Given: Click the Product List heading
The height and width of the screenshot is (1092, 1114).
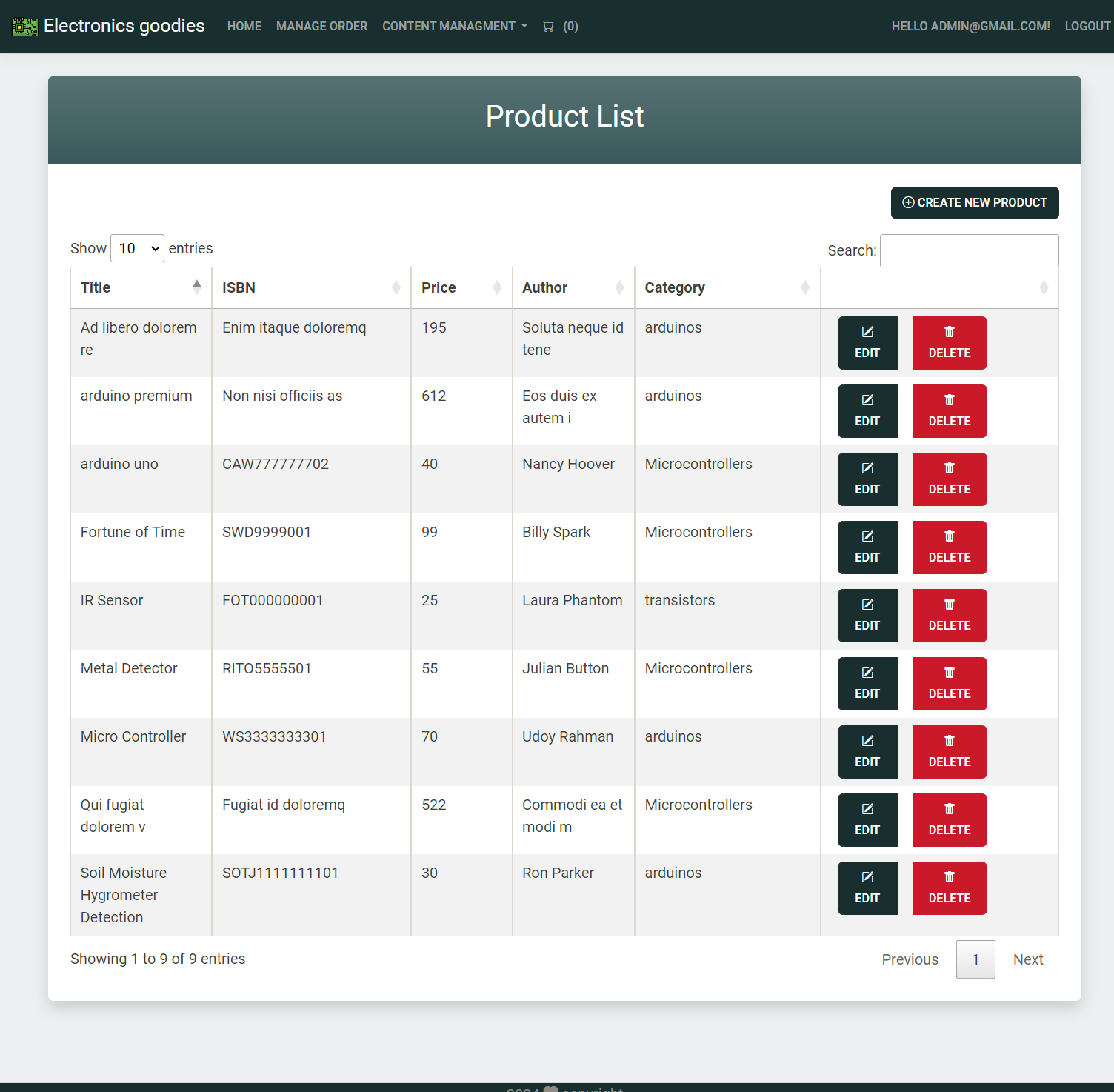Looking at the screenshot, I should (x=564, y=116).
